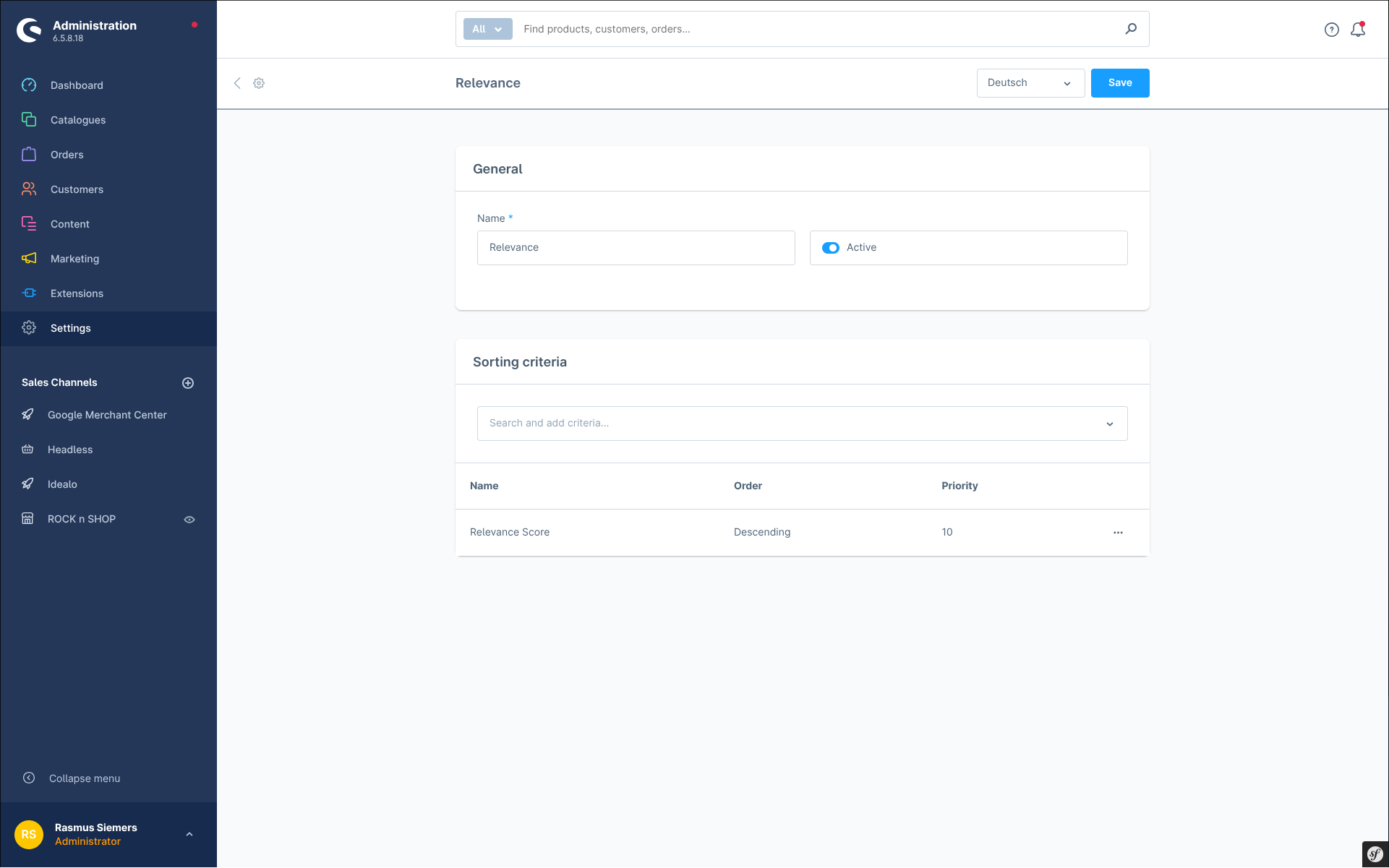Click the Save button
Viewport: 1389px width, 868px height.
(1119, 83)
